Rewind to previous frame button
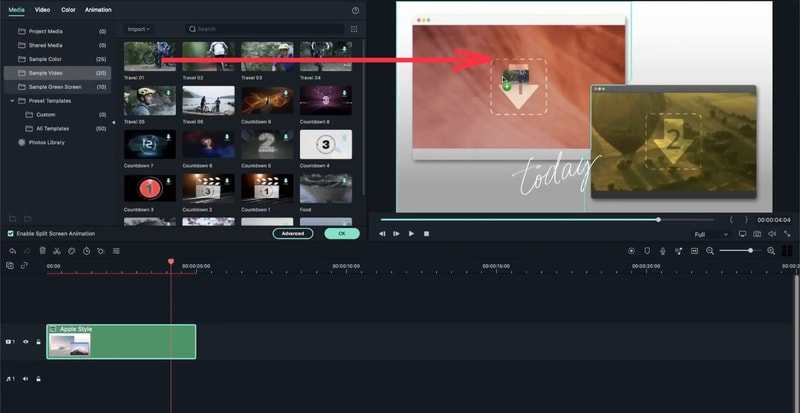This screenshot has width=800, height=413. [x=382, y=234]
